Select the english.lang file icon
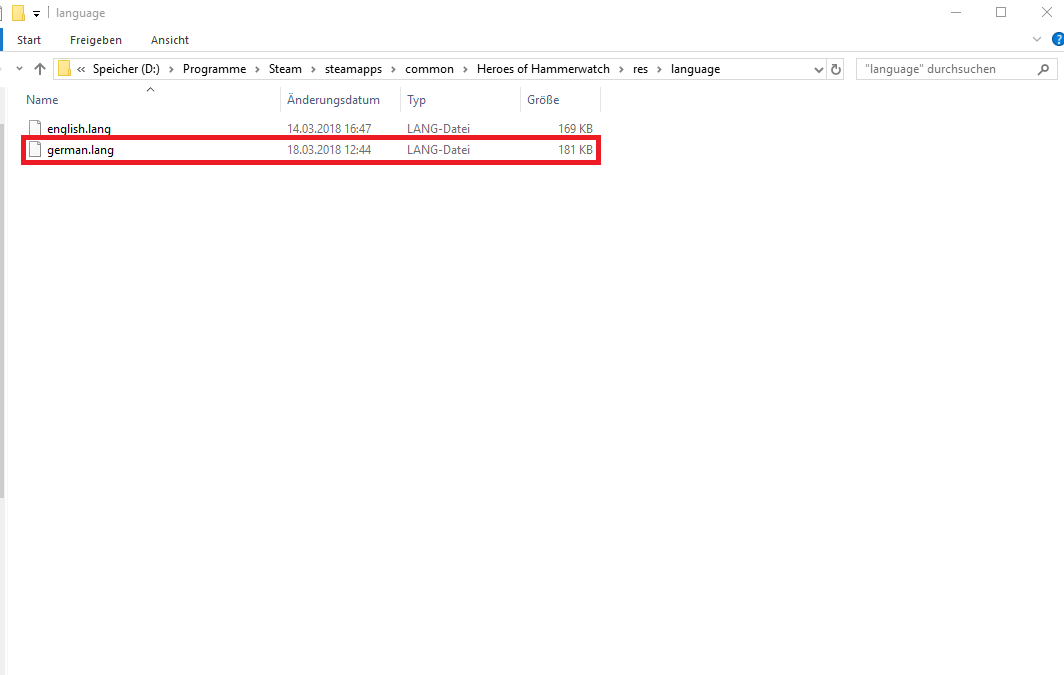The width and height of the screenshot is (1064, 675). click(35, 128)
